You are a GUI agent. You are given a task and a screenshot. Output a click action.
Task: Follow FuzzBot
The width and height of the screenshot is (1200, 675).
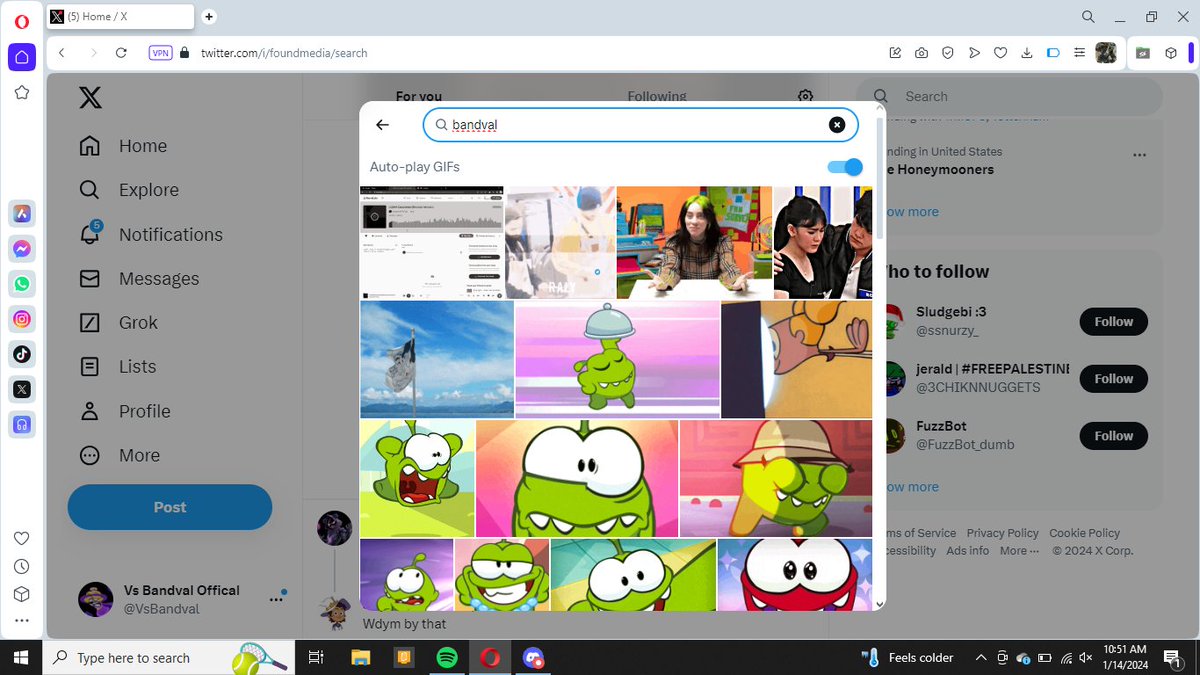pyautogui.click(x=1113, y=436)
